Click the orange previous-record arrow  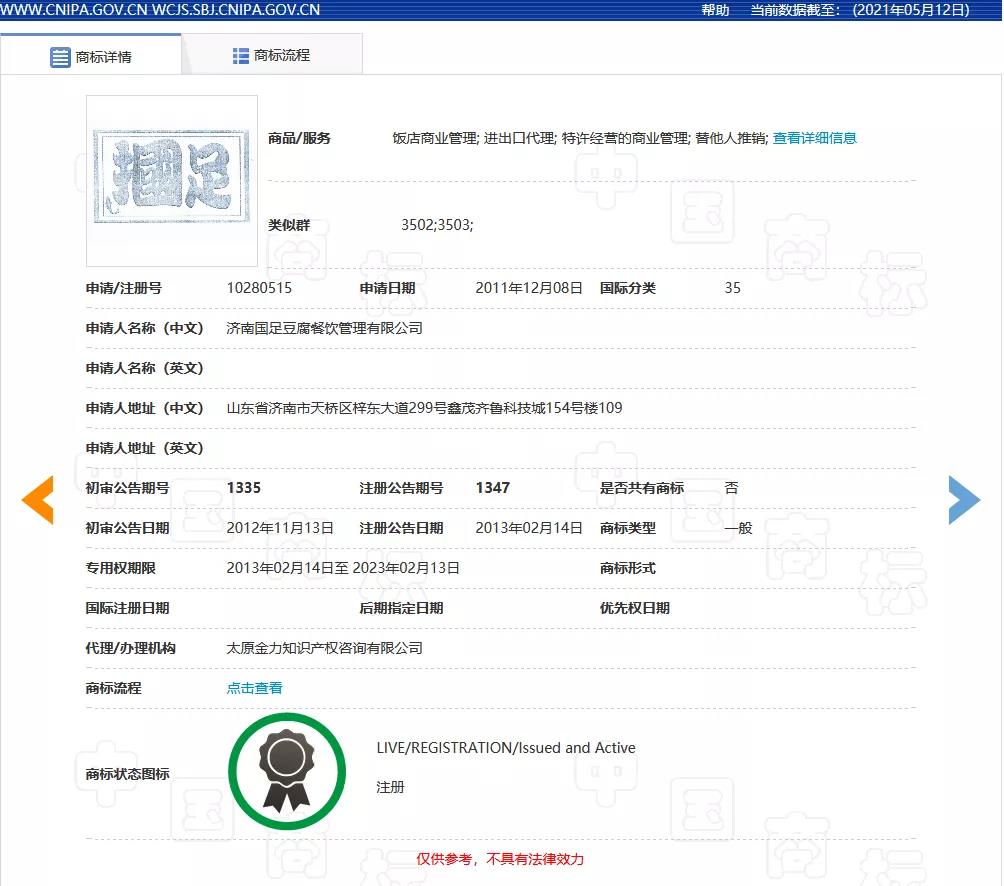click(x=38, y=500)
